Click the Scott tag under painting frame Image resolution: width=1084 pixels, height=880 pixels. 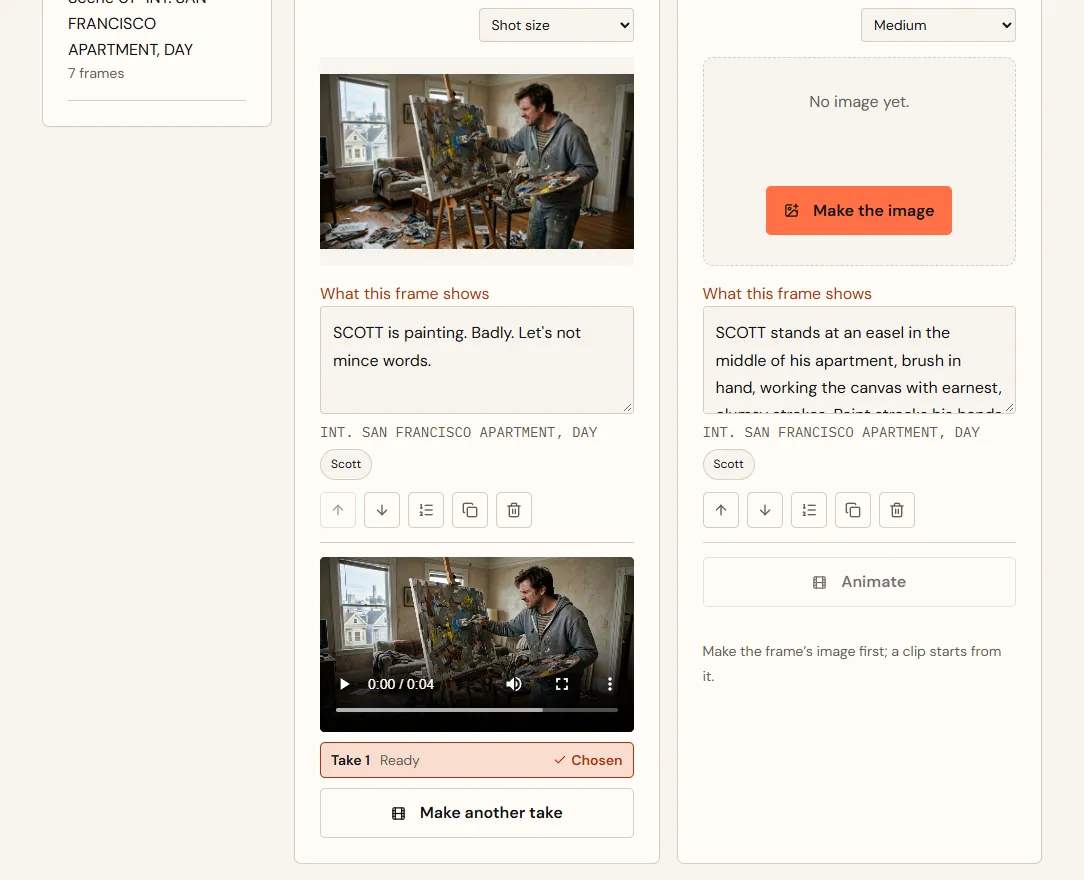[x=346, y=464]
